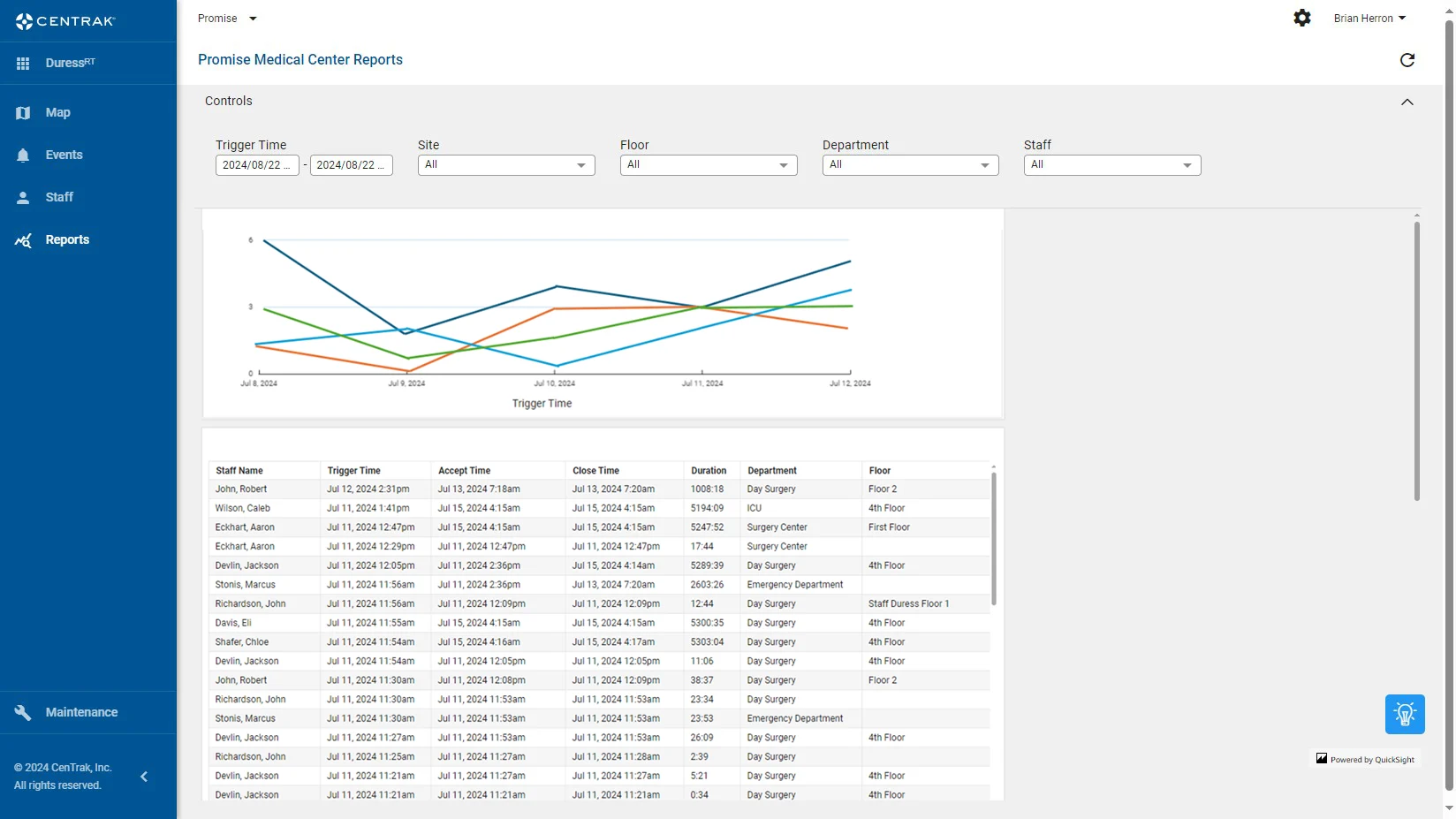The height and width of the screenshot is (819, 1456).
Task: Click the 'Wilson, Caleb' staff name cell
Action: (243, 509)
